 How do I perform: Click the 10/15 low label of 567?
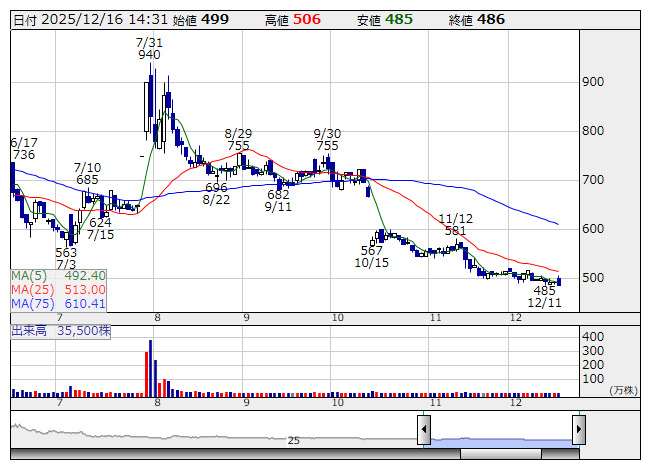point(371,256)
